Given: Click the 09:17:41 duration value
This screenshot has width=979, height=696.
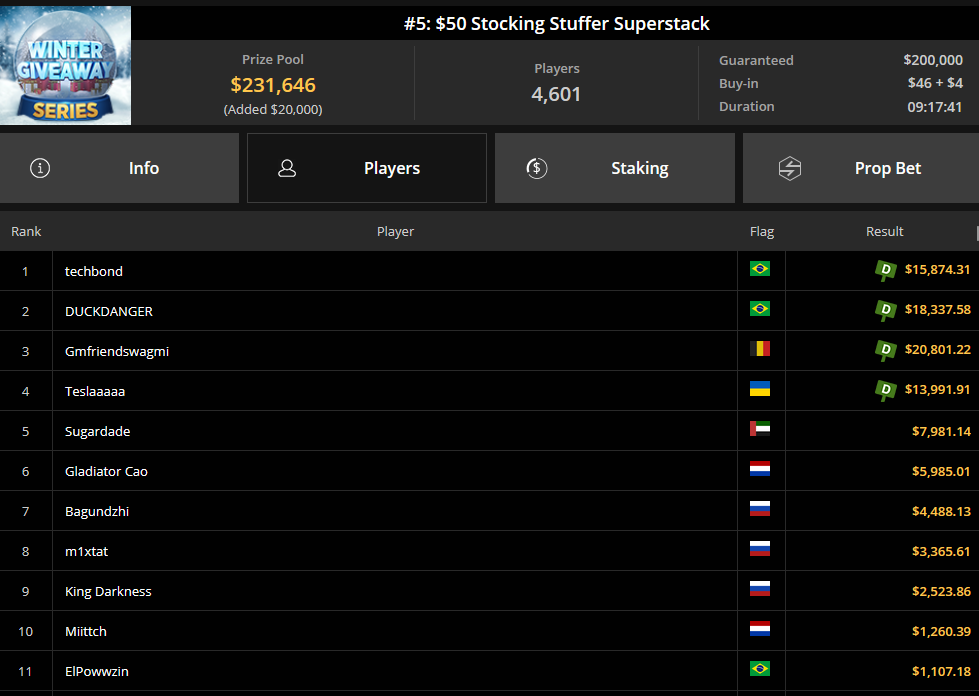Looking at the screenshot, I should point(935,107).
